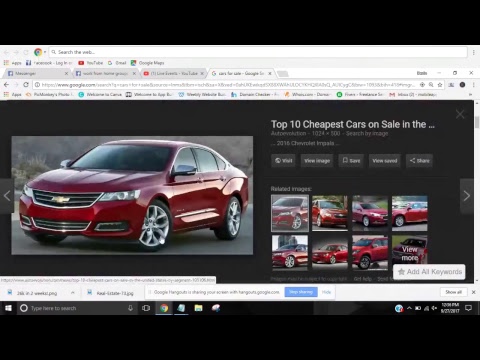Switch to the work from home groups tab

[x=105, y=73]
